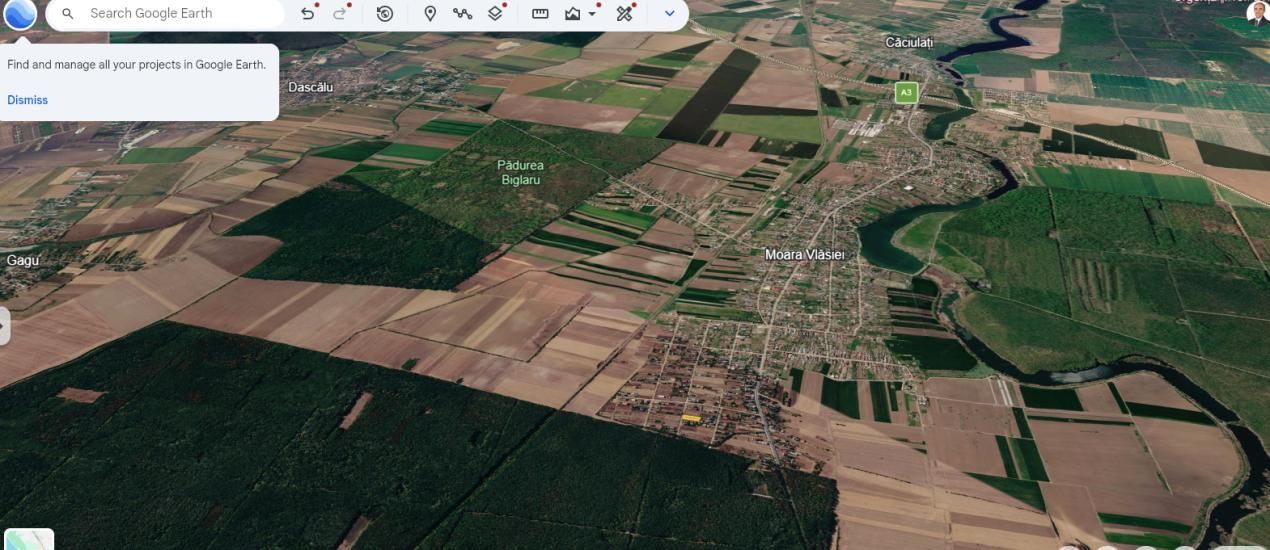Open the map layers tool
Screen dimensions: 1270x550
495,14
